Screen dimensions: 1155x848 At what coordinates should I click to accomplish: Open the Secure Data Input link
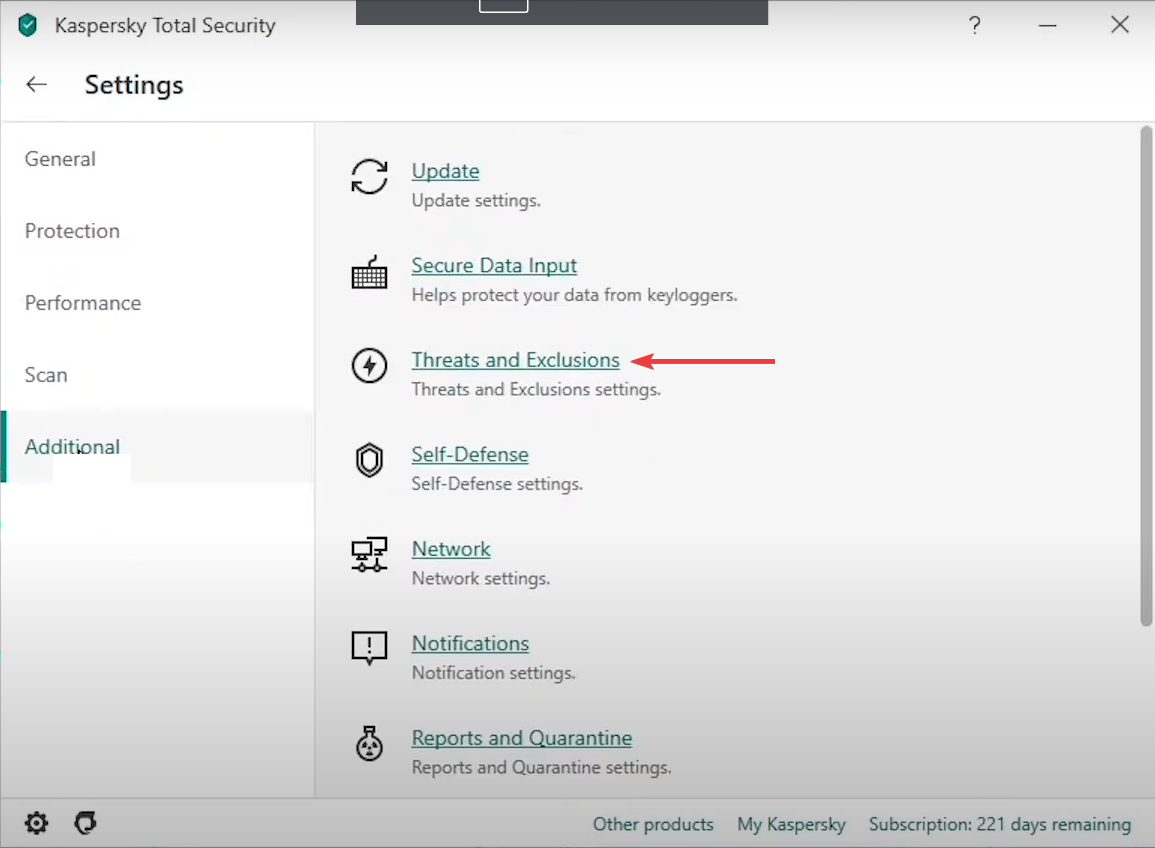coord(494,265)
